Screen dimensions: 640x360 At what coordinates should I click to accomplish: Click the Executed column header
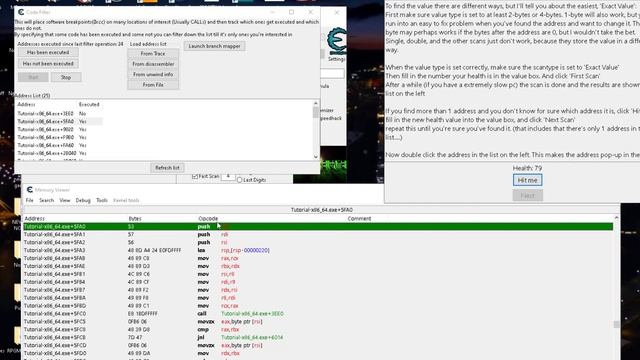click(89, 104)
